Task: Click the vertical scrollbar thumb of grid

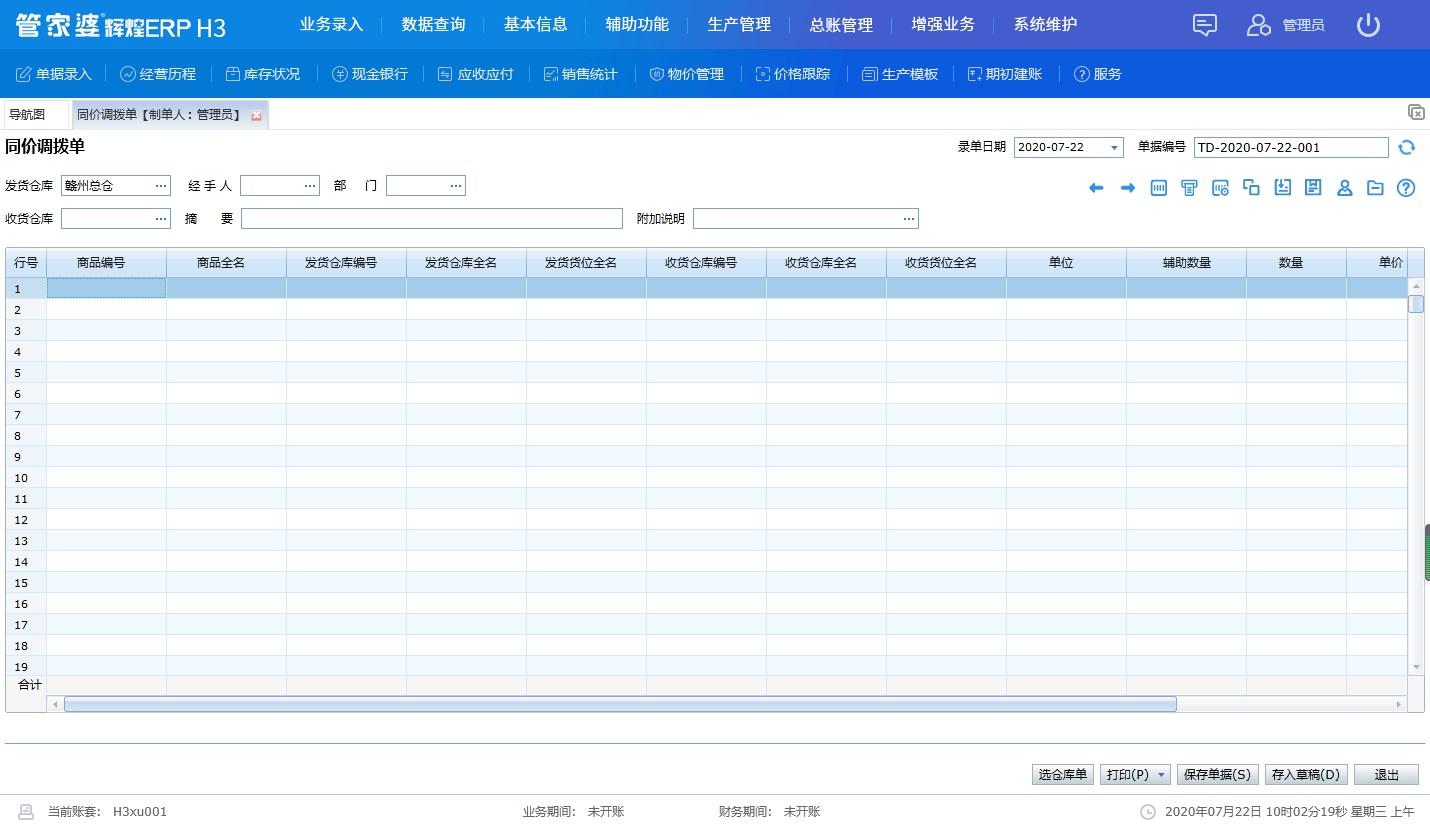Action: coord(1416,304)
